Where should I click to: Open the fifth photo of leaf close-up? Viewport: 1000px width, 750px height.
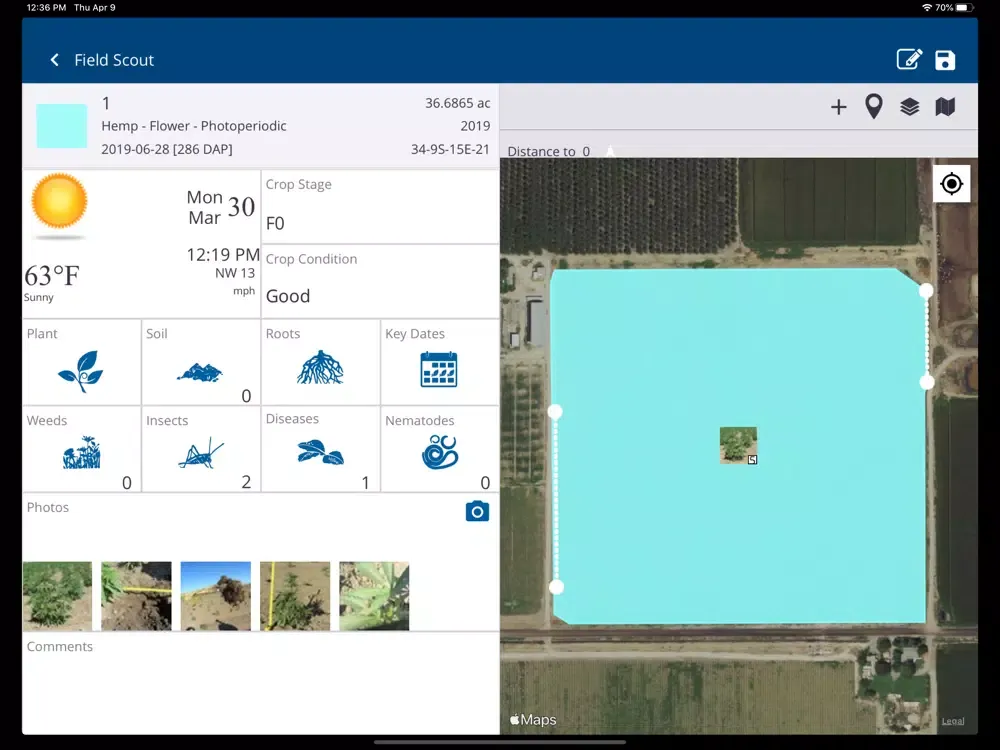click(374, 596)
